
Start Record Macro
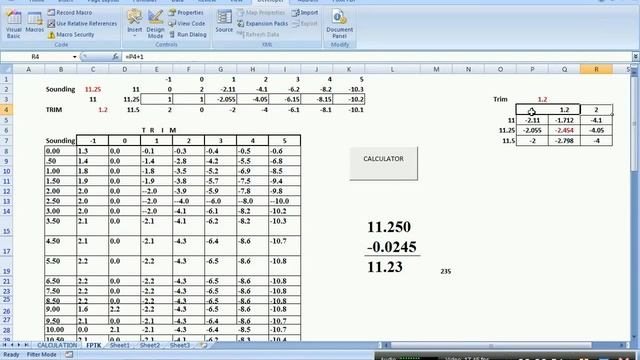(x=69, y=13)
